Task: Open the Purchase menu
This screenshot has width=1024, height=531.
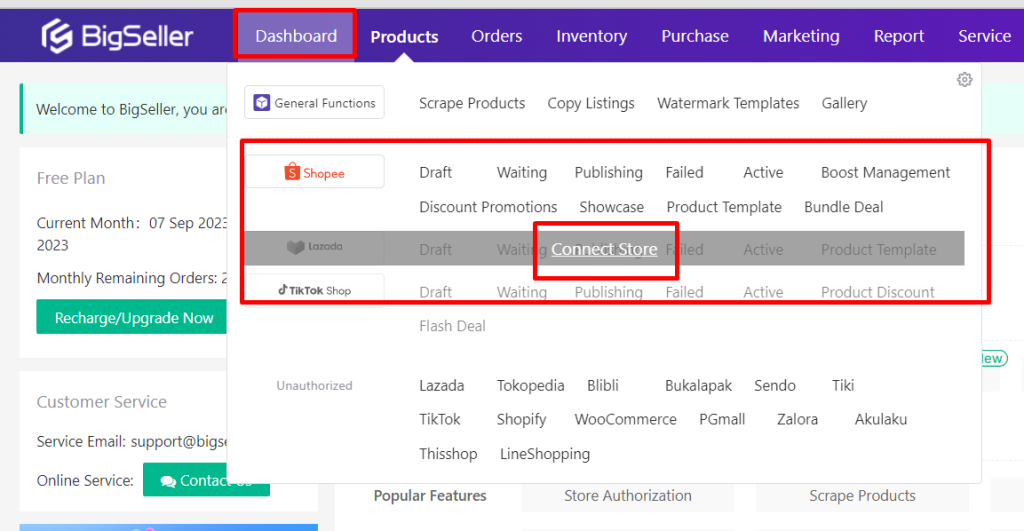Action: [x=695, y=36]
